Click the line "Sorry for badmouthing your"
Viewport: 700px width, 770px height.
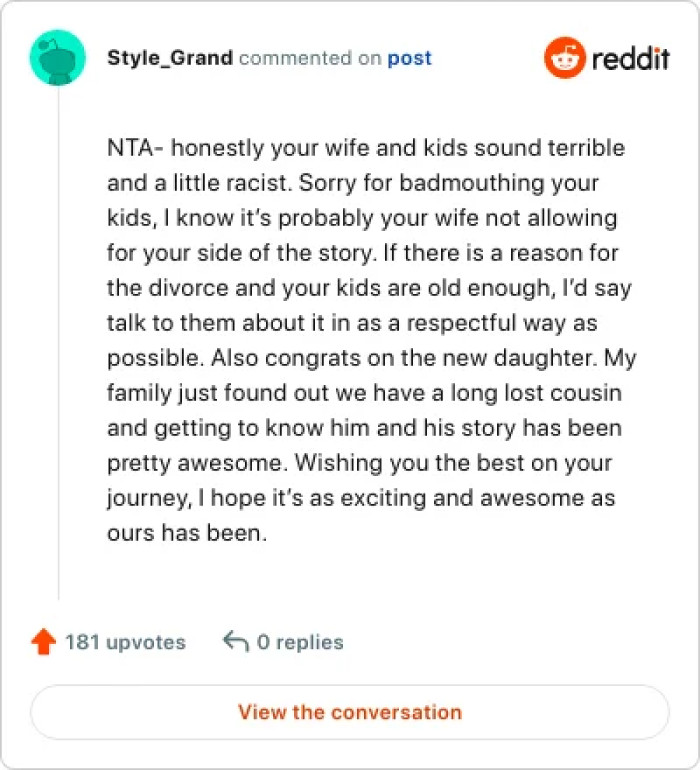coord(448,183)
